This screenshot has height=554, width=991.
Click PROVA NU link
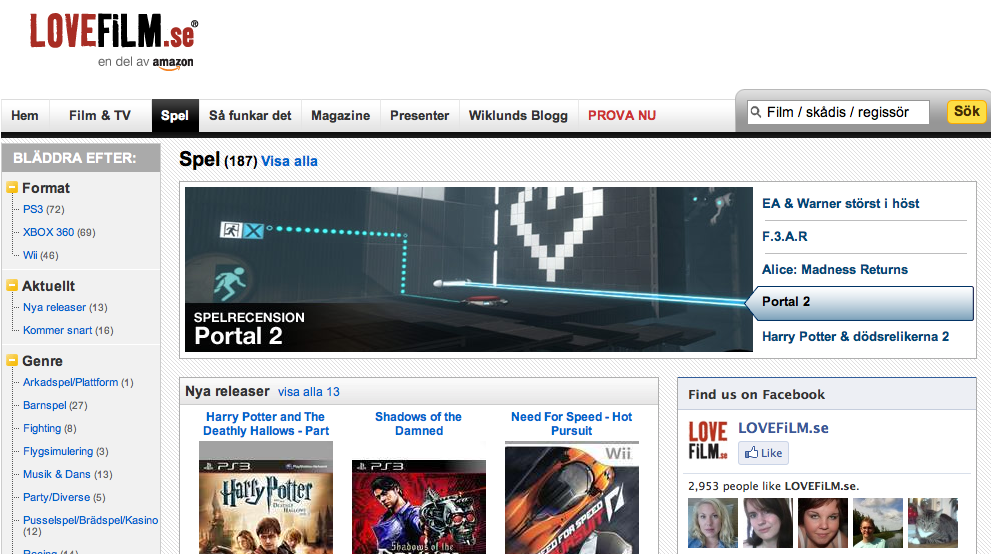622,116
